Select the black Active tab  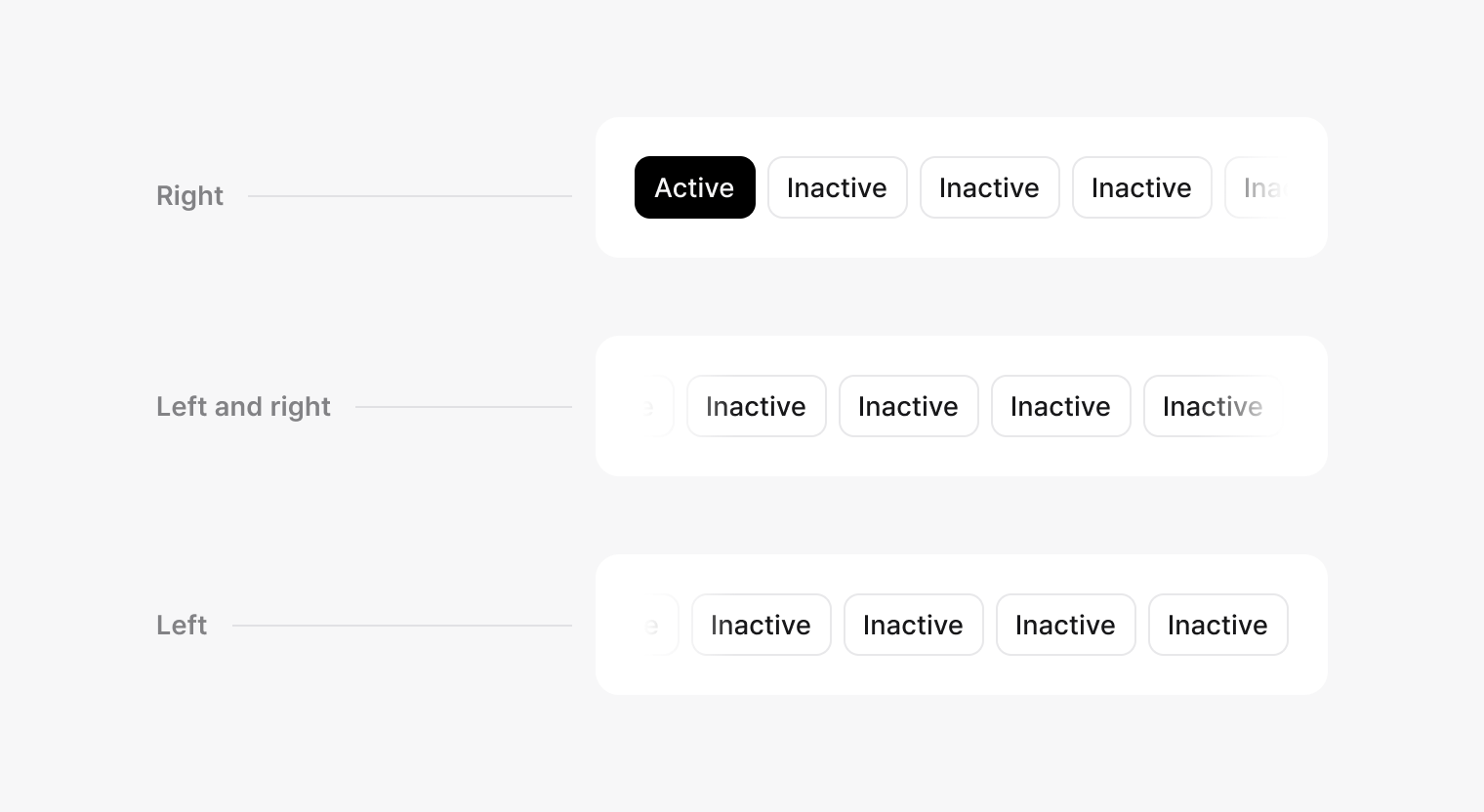point(694,187)
